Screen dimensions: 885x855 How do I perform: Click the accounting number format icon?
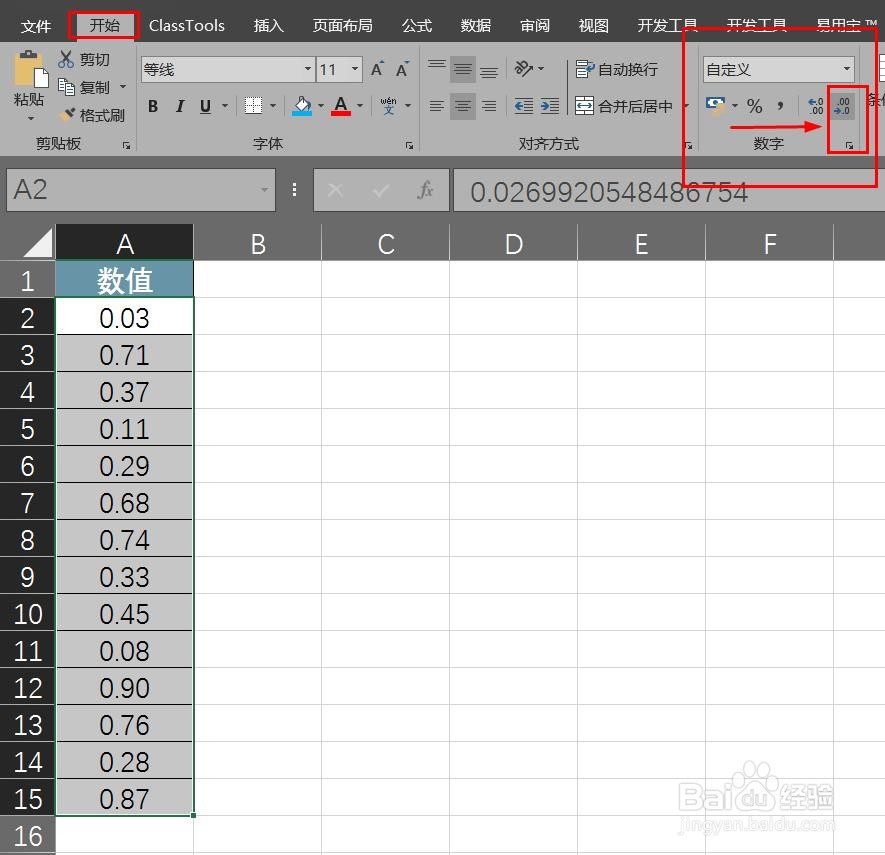[x=715, y=106]
